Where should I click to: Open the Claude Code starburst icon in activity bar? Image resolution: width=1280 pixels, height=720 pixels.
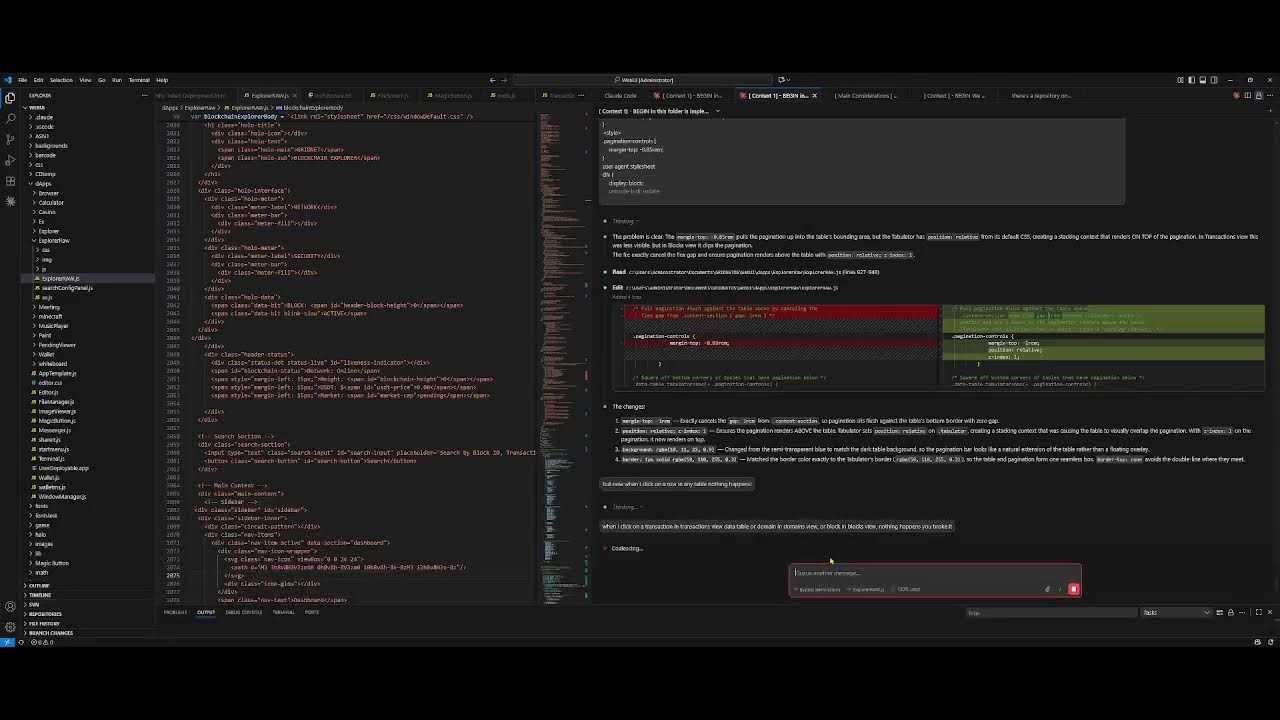[x=10, y=201]
